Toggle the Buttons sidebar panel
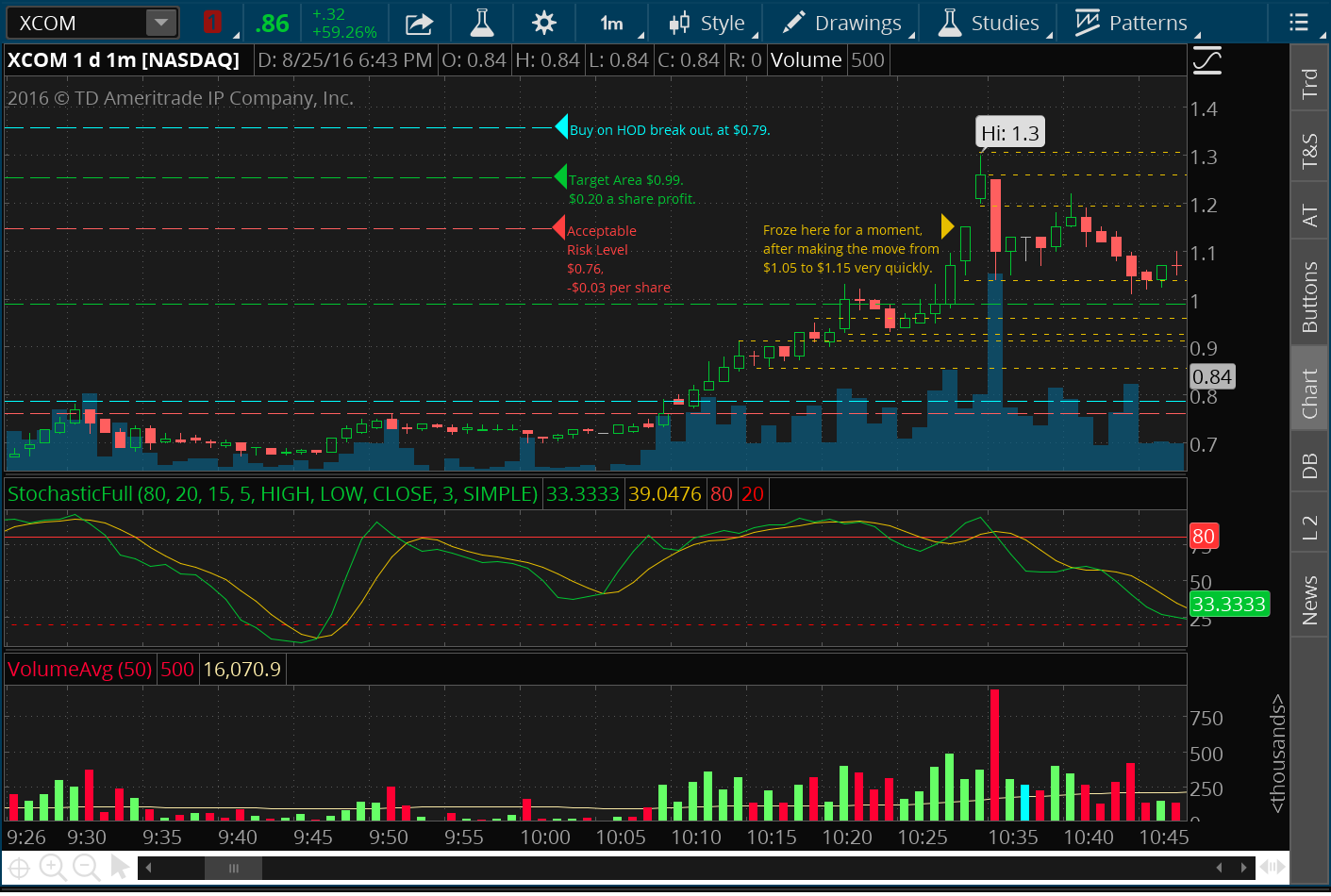The image size is (1331, 896). pyautogui.click(x=1309, y=297)
